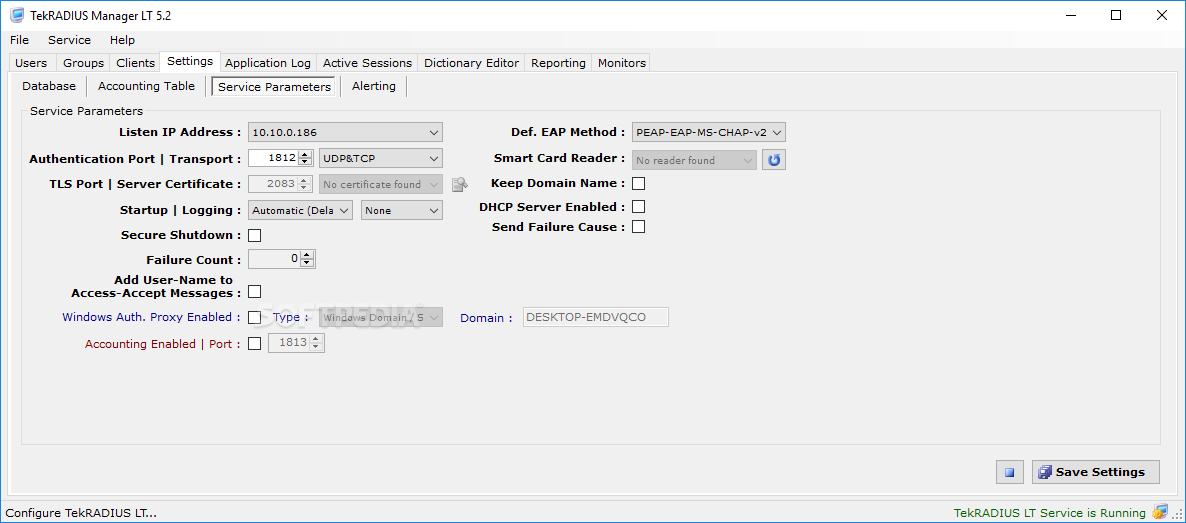
Task: Open Def. EAP Method dropdown
Action: coord(709,132)
